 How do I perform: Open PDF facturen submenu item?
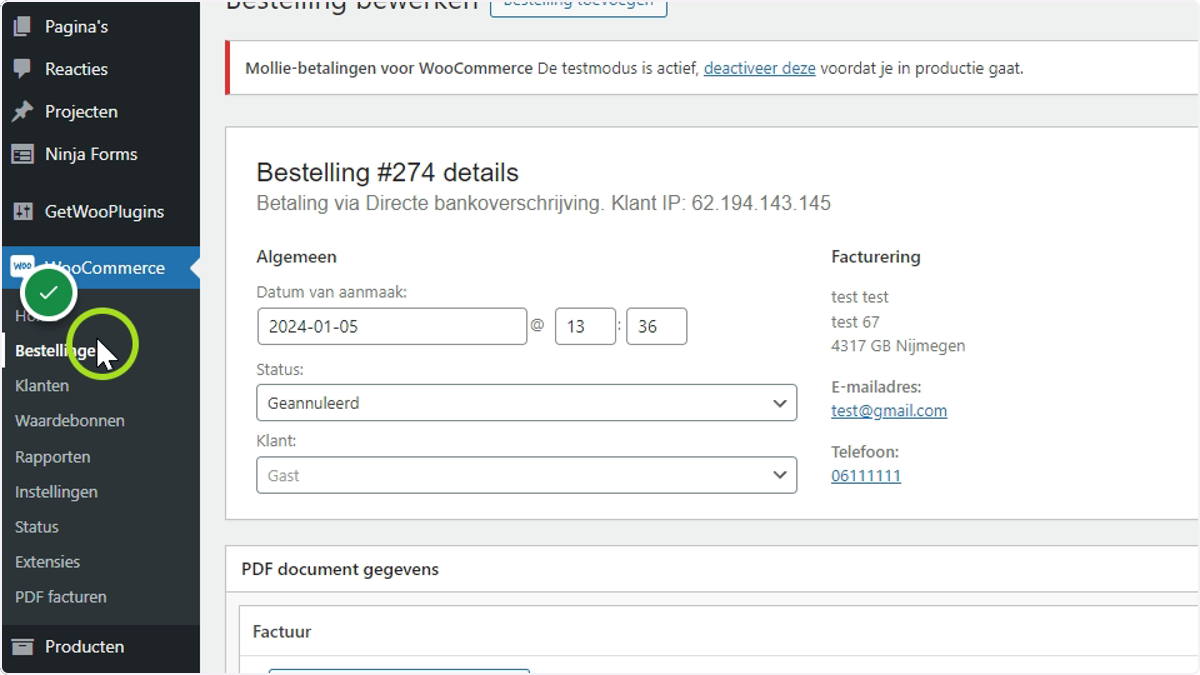pos(61,597)
